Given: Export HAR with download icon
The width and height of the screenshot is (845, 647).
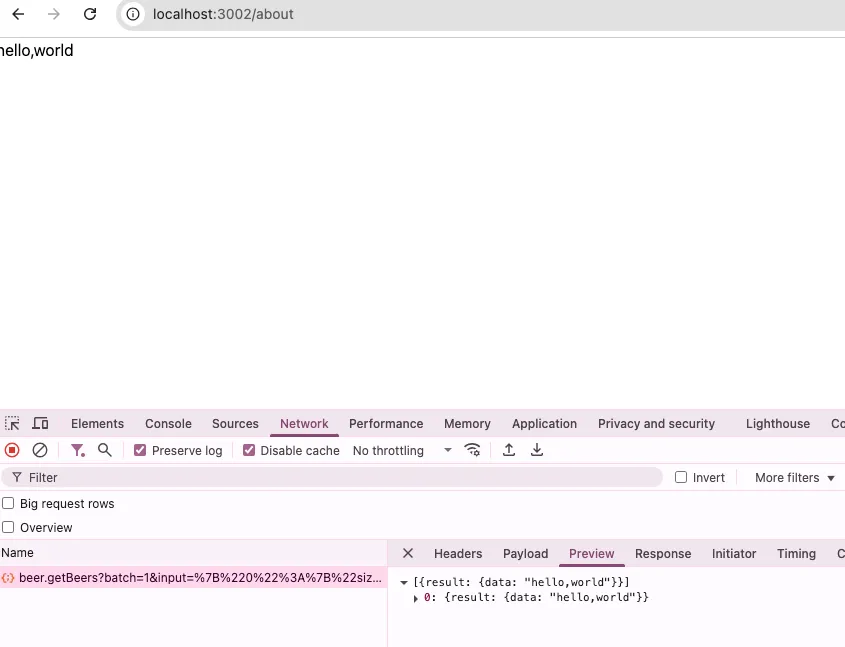Looking at the screenshot, I should [537, 450].
